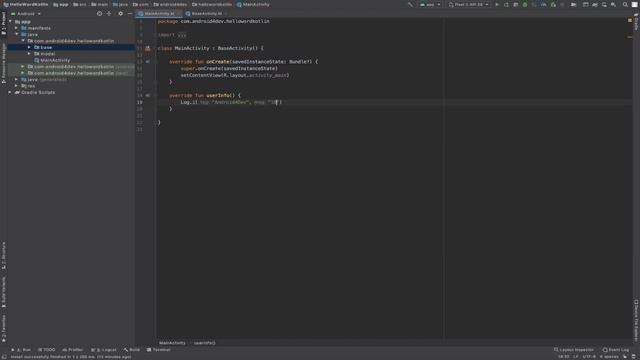Expand the res folder
640x360 pixels.
(16, 86)
